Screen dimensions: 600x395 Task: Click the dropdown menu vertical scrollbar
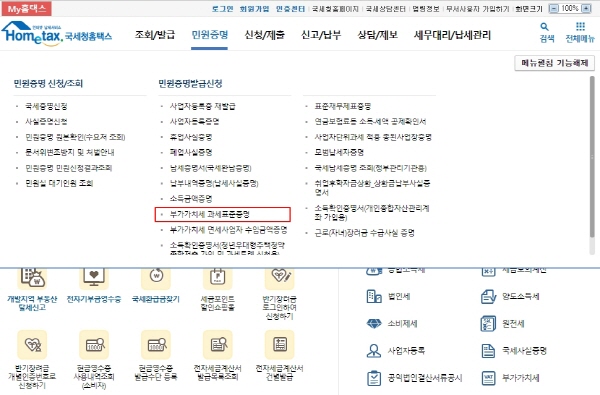(x=592, y=157)
